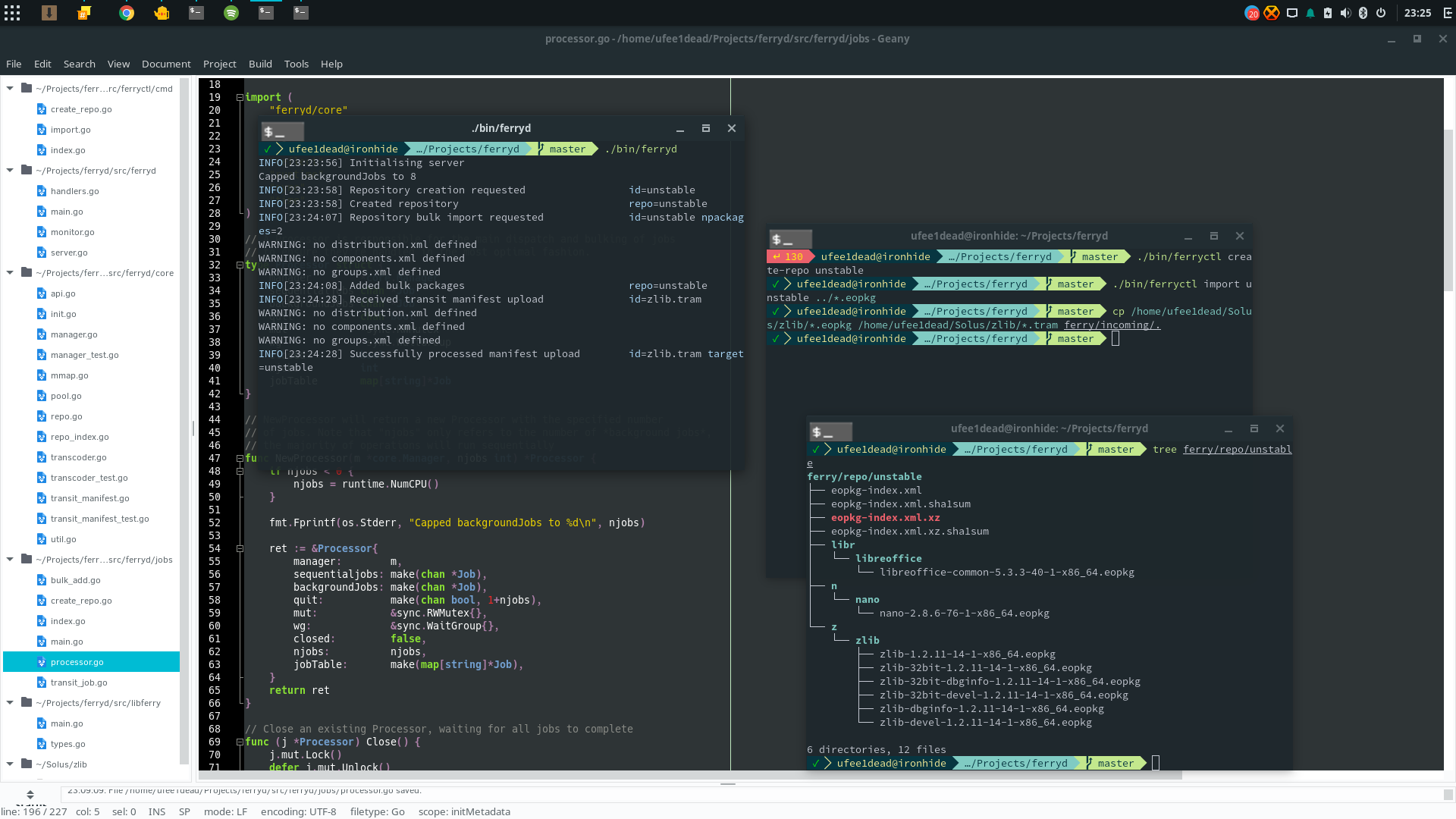Open Spotify from the top panel

231,13
